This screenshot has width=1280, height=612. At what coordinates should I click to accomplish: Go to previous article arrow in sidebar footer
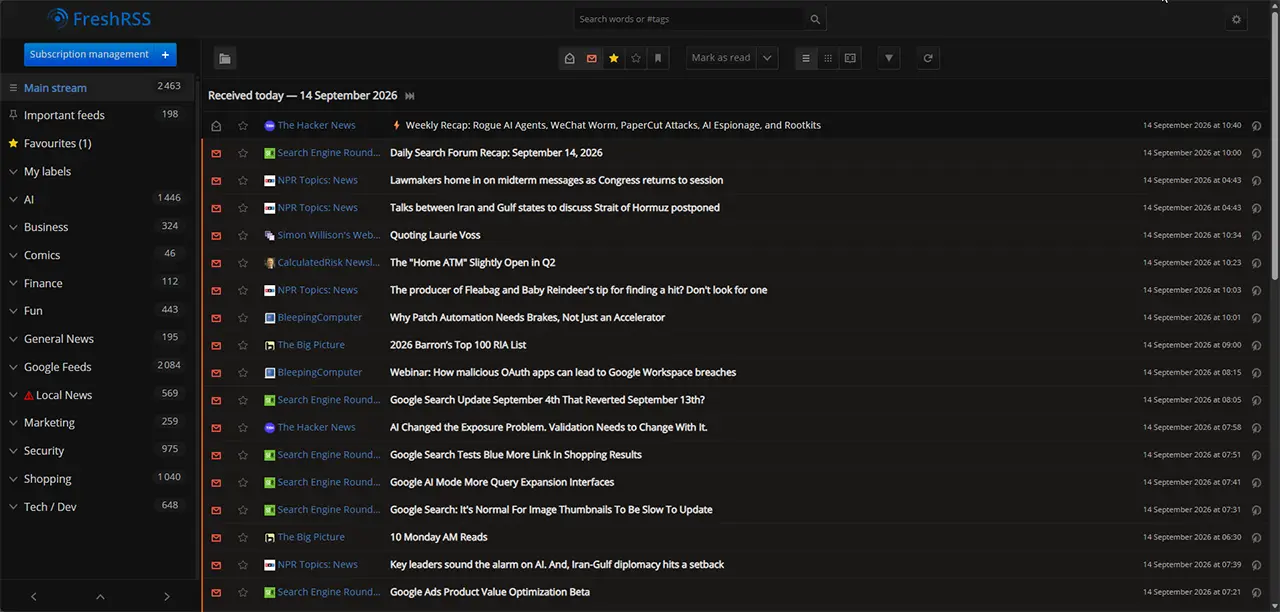point(33,597)
